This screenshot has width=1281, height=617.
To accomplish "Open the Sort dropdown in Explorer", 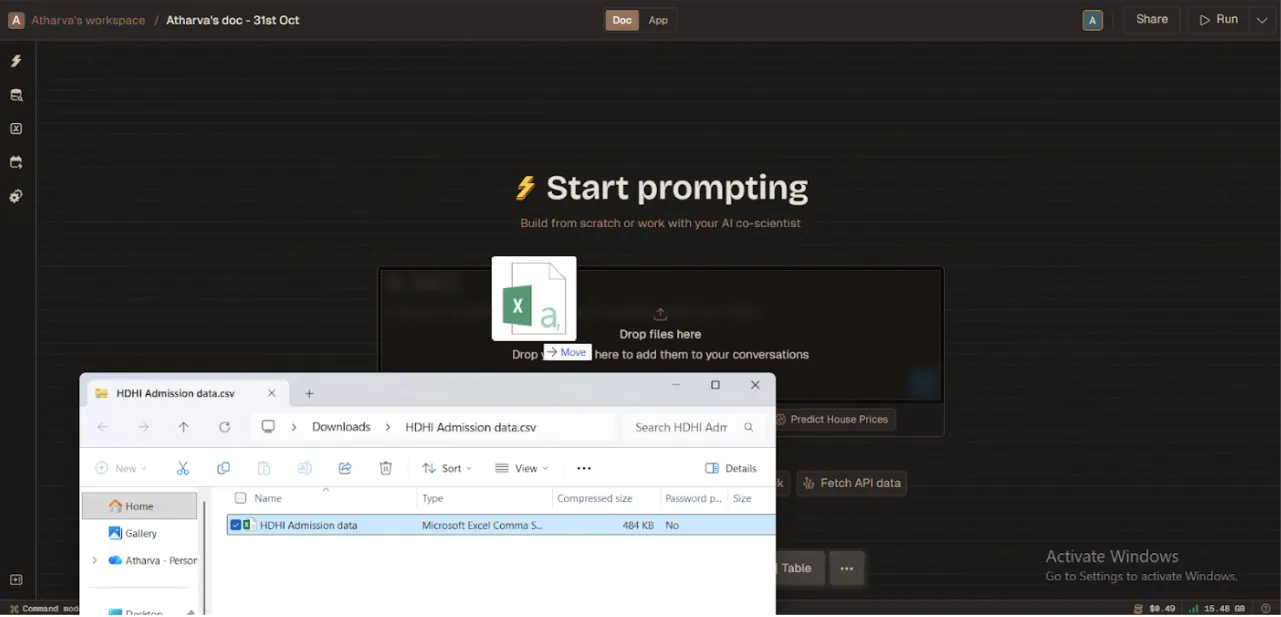I will [x=447, y=468].
